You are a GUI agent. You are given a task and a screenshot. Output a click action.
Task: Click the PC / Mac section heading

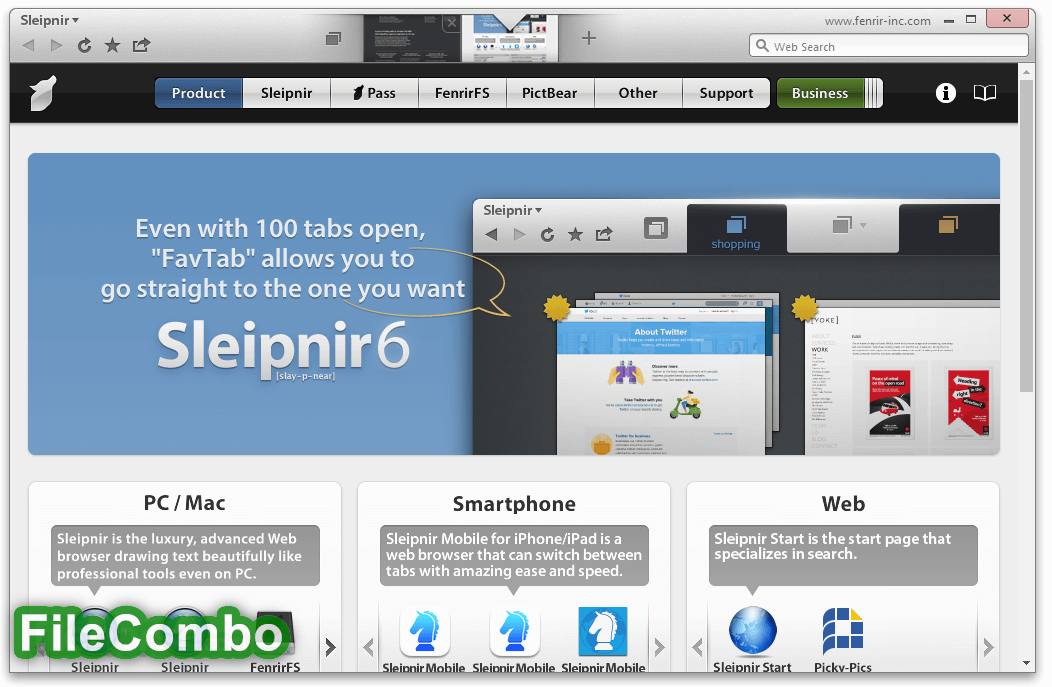click(185, 503)
